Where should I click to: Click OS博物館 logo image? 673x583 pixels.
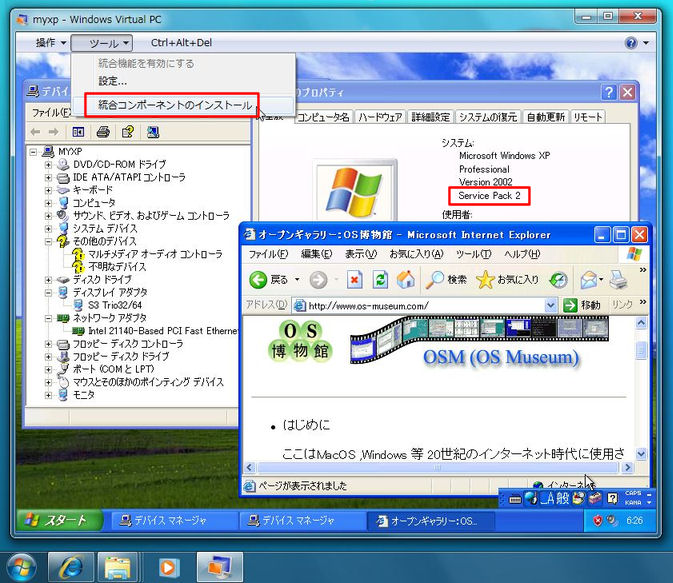300,342
